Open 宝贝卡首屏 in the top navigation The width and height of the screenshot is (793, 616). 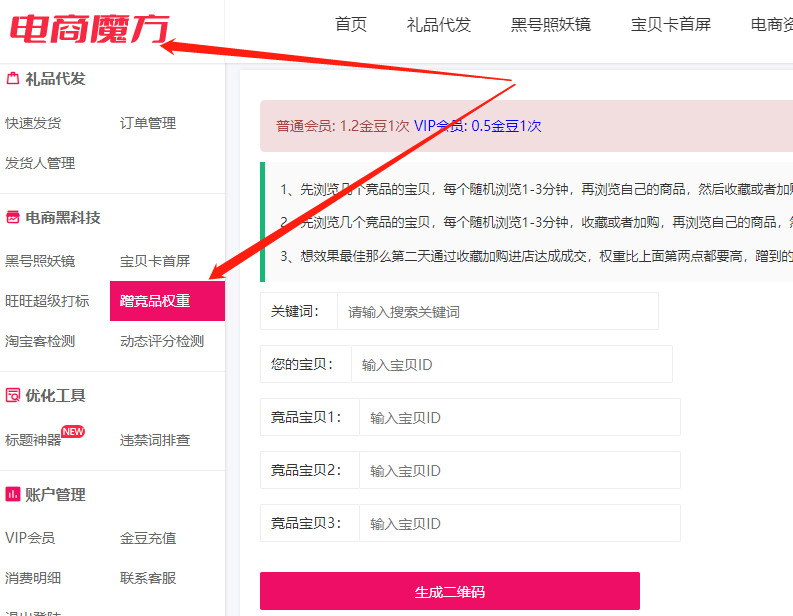671,24
